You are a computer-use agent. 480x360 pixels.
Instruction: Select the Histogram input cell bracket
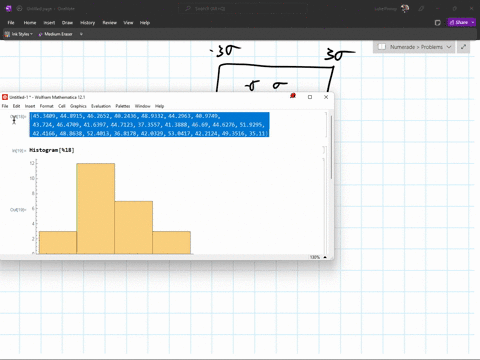click(324, 150)
